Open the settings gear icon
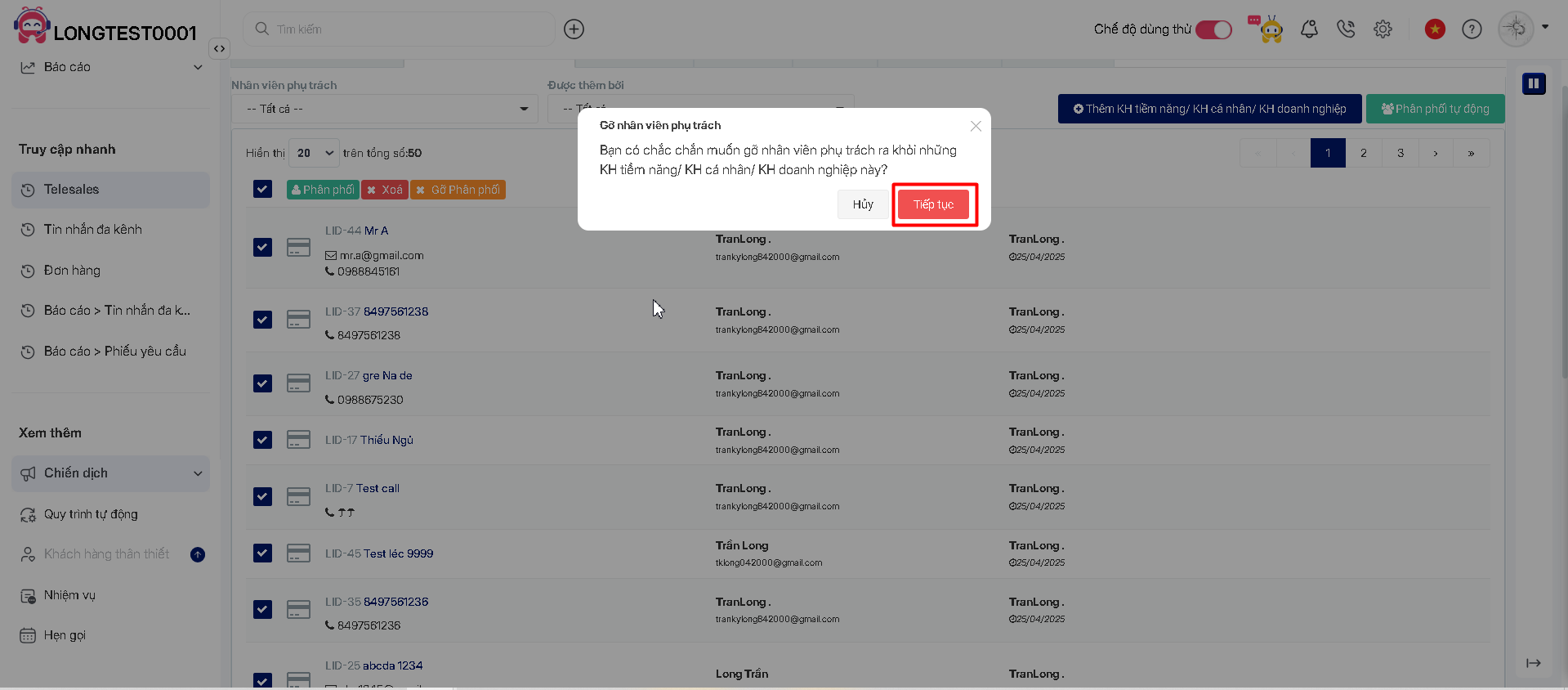Viewport: 1568px width, 690px height. 1383,29
